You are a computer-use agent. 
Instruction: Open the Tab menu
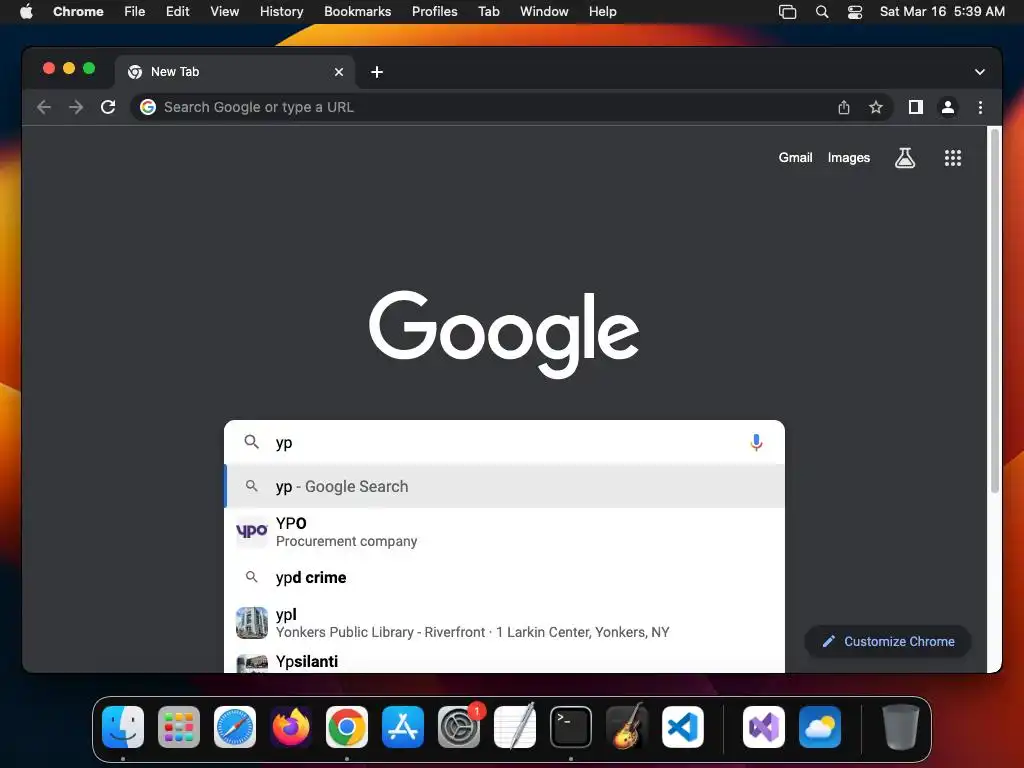[x=488, y=11]
